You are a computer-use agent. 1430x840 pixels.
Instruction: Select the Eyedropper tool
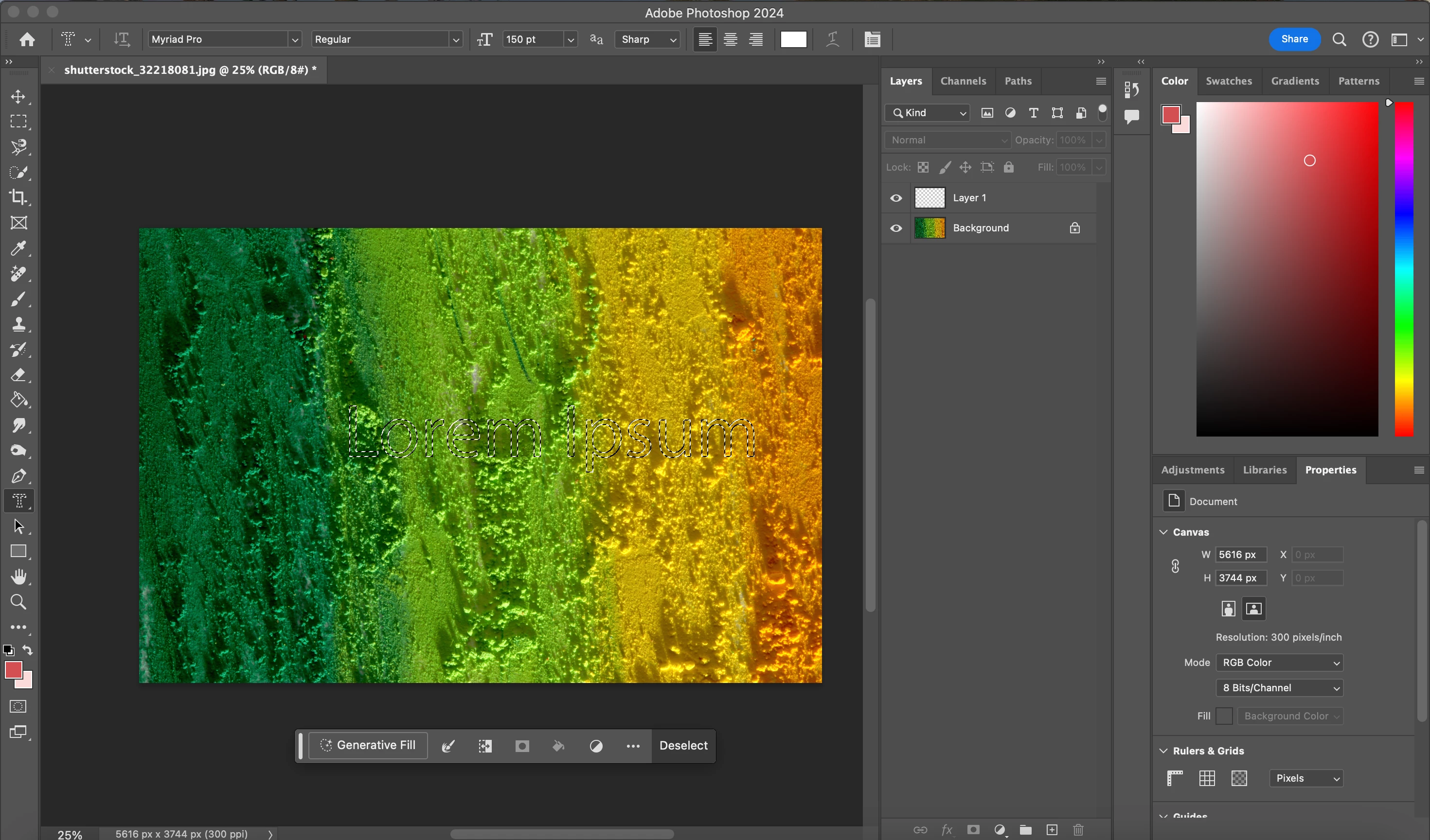18,248
